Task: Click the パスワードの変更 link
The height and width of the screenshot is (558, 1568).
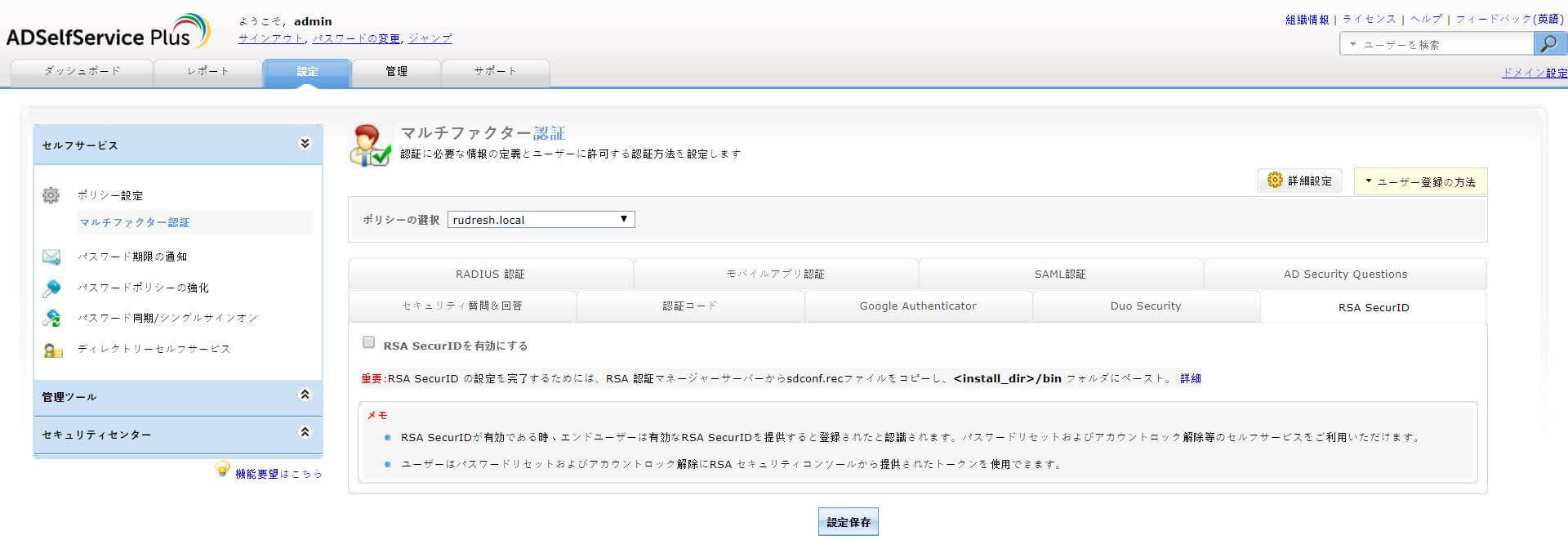Action: pos(356,38)
